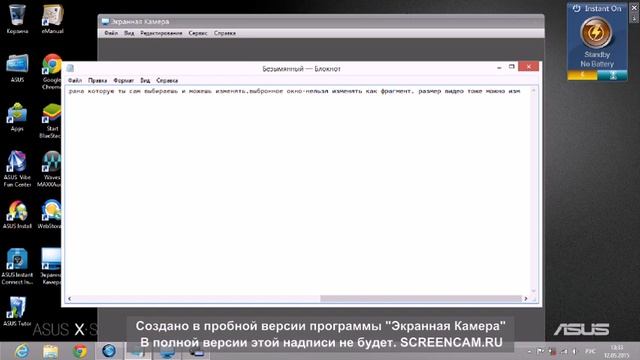
Task: Open the taskbar clock and date
Action: (x=616, y=351)
